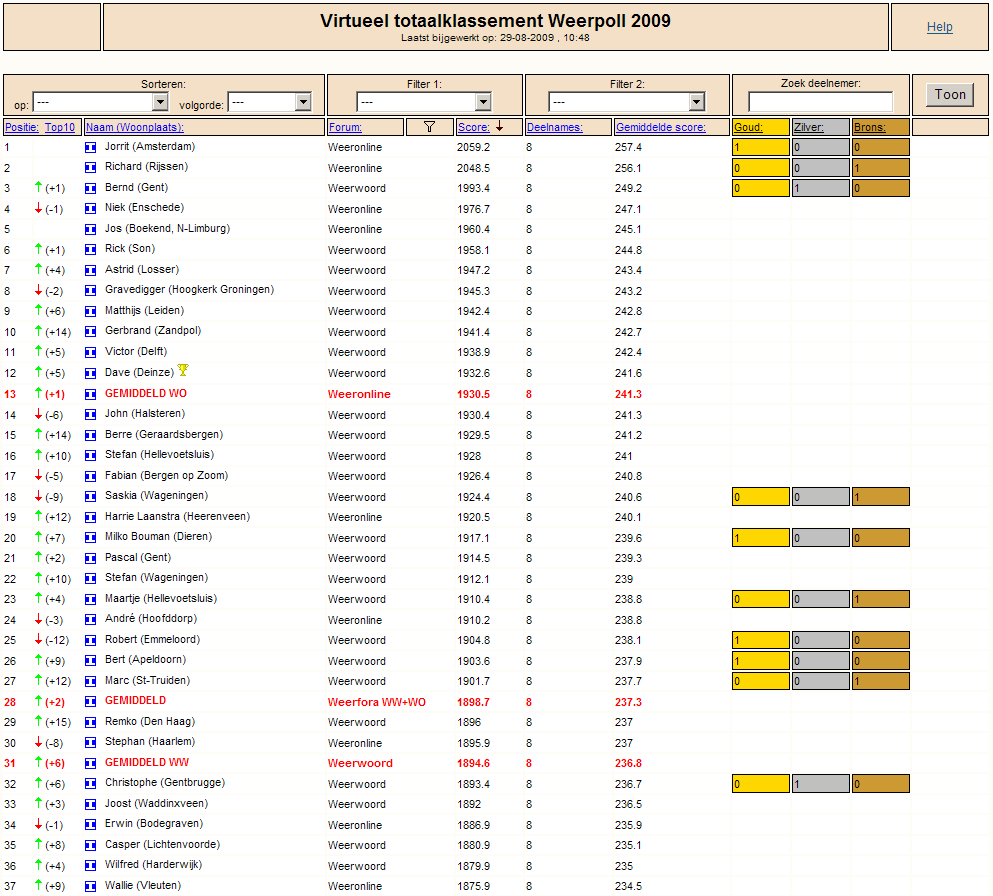
Task: Sort by the Naam (Woonplaats) column header
Action: point(135,127)
